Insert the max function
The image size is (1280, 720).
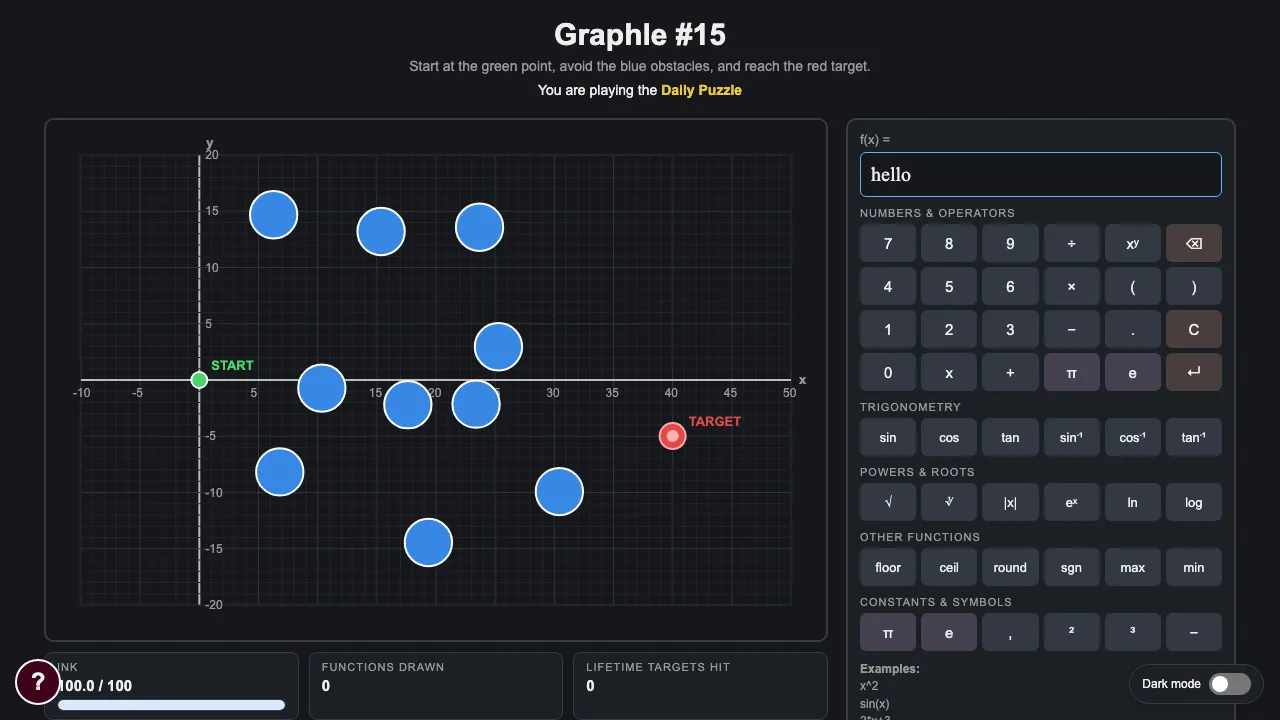pyautogui.click(x=1132, y=567)
